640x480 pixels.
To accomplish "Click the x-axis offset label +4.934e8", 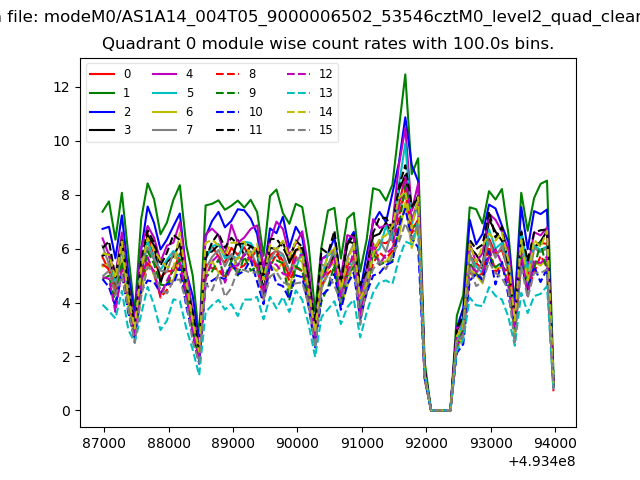I will coord(542,461).
